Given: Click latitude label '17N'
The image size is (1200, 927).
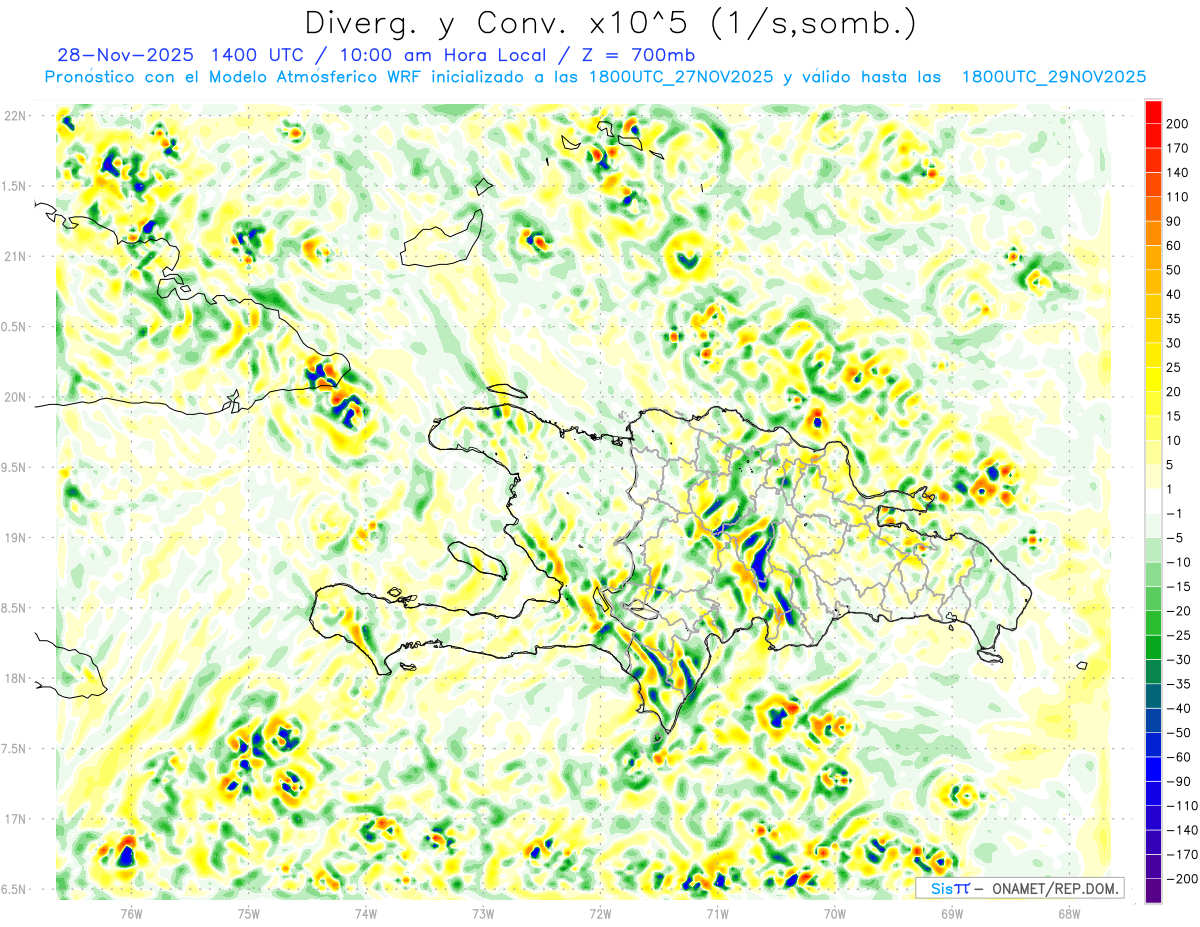Looking at the screenshot, I should point(14,819).
